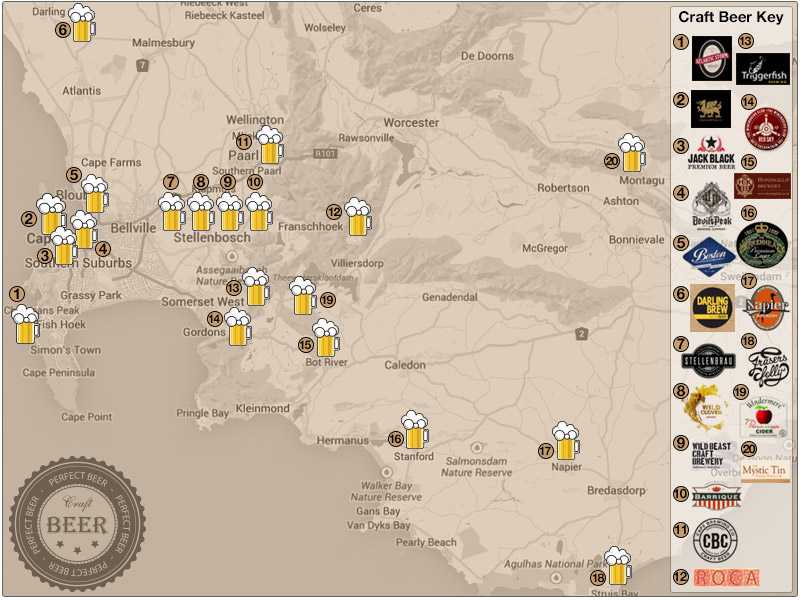Open beer mug marker 11 at Paarl

pyautogui.click(x=271, y=146)
